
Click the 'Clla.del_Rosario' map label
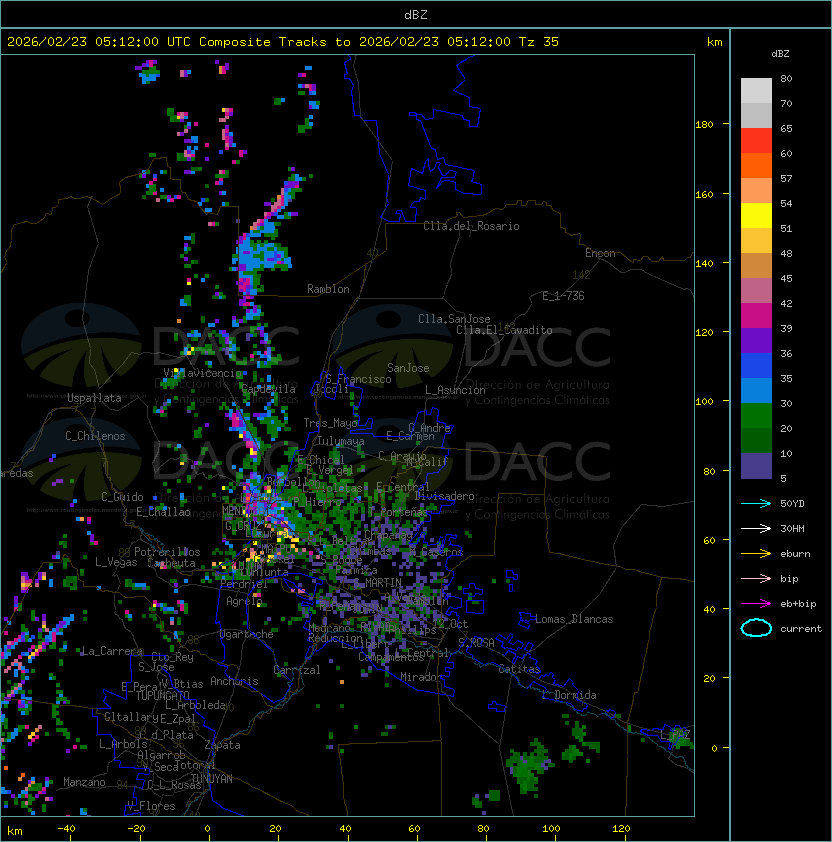click(471, 226)
